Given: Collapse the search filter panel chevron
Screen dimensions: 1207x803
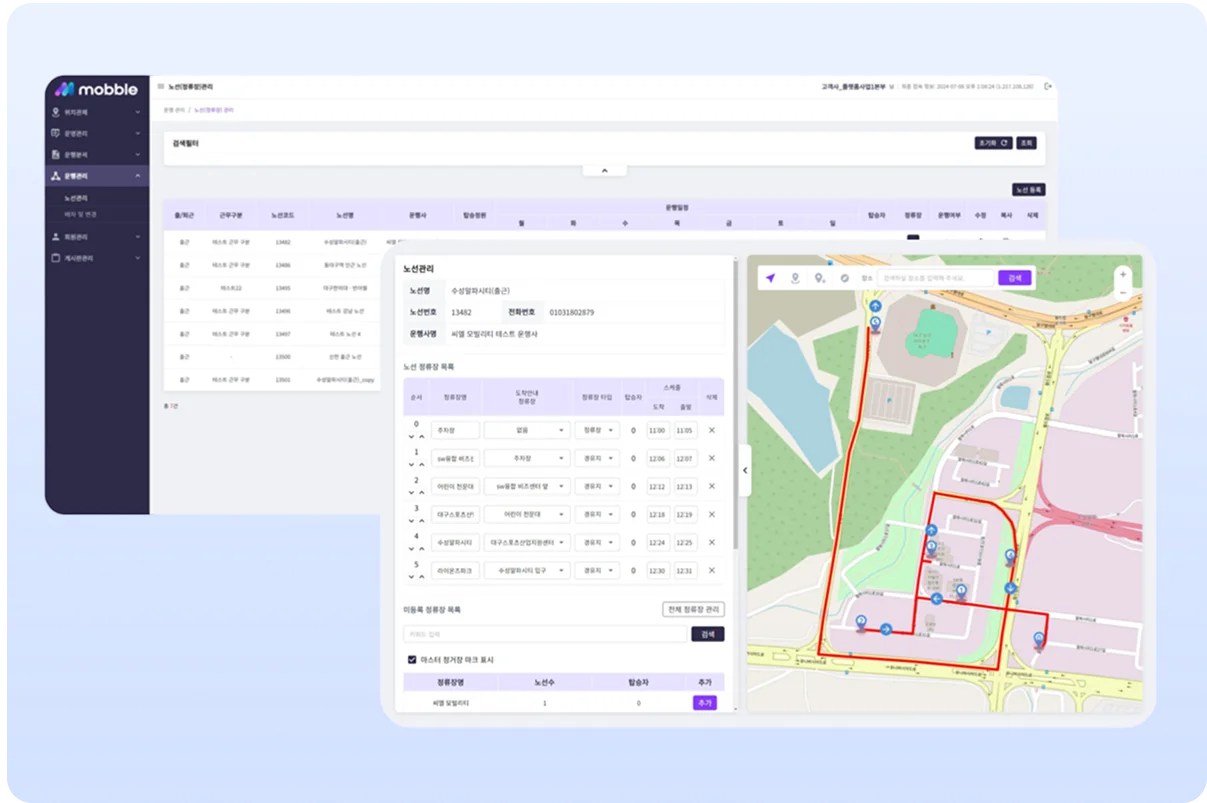Looking at the screenshot, I should click(x=604, y=171).
